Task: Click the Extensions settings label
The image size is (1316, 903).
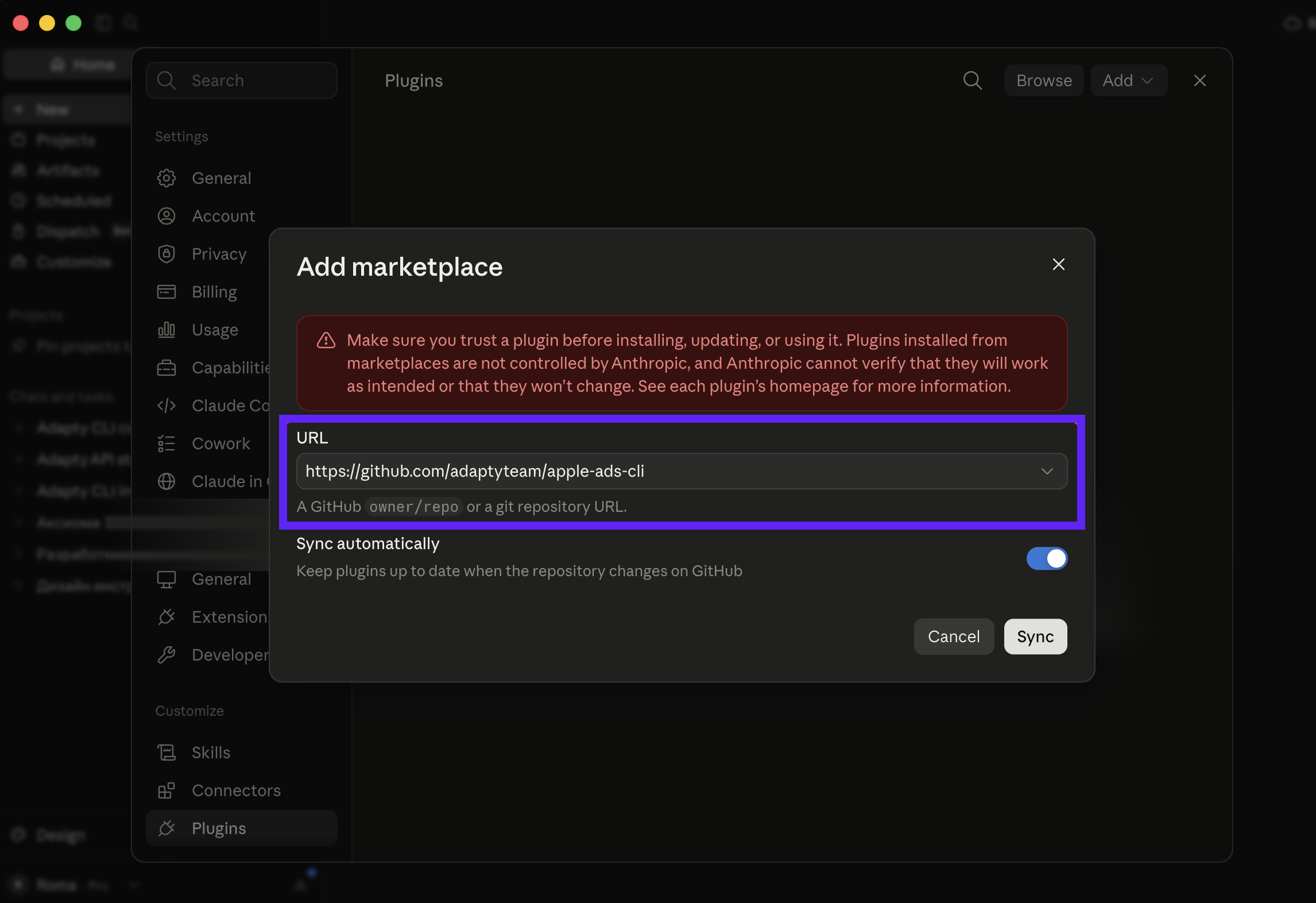Action: pyautogui.click(x=230, y=617)
